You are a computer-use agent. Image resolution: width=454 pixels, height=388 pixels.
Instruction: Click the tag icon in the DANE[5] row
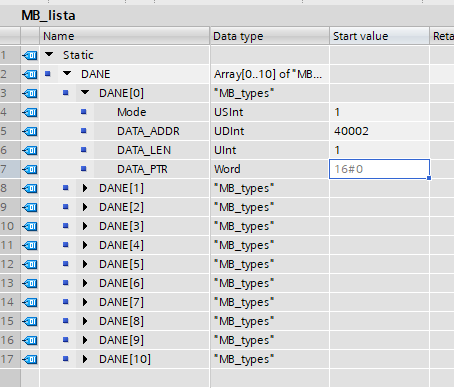30,264
